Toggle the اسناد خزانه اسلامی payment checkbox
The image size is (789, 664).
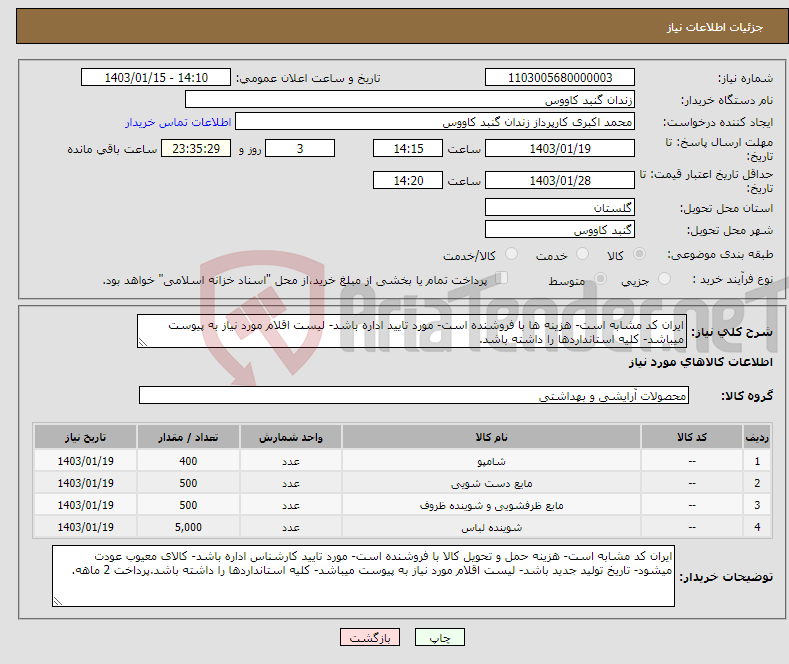coord(502,277)
